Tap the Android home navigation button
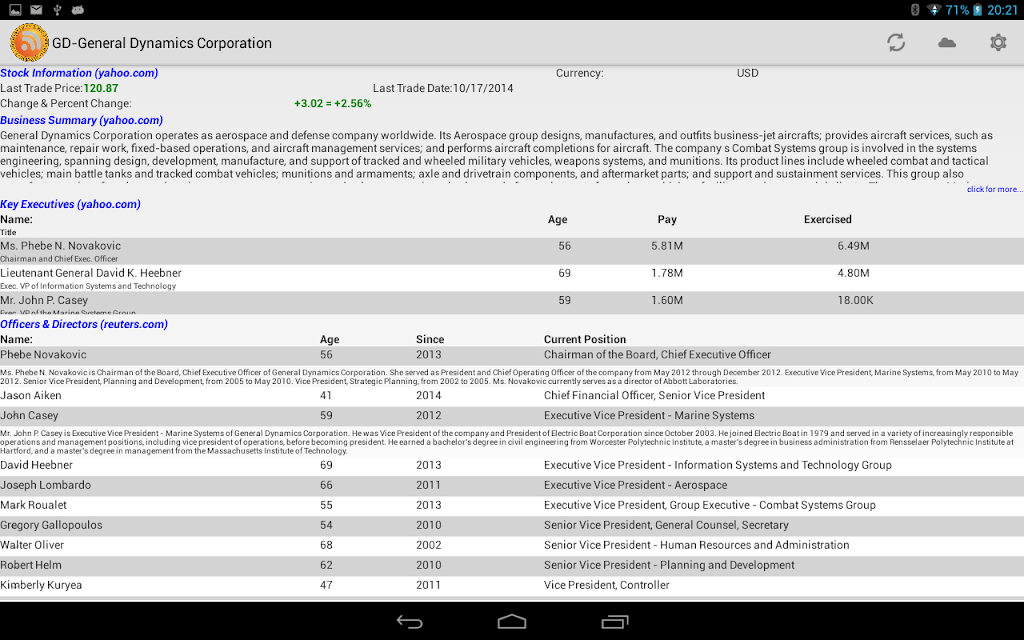 511,621
